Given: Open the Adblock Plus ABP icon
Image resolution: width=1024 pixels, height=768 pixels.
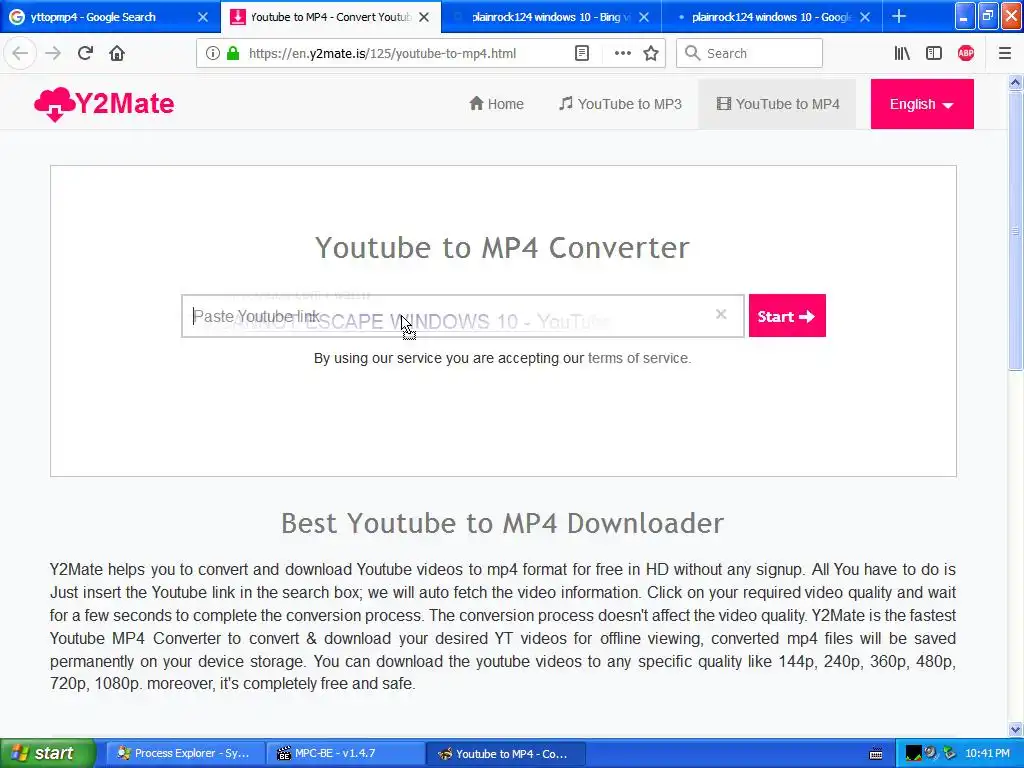Looking at the screenshot, I should coord(966,53).
